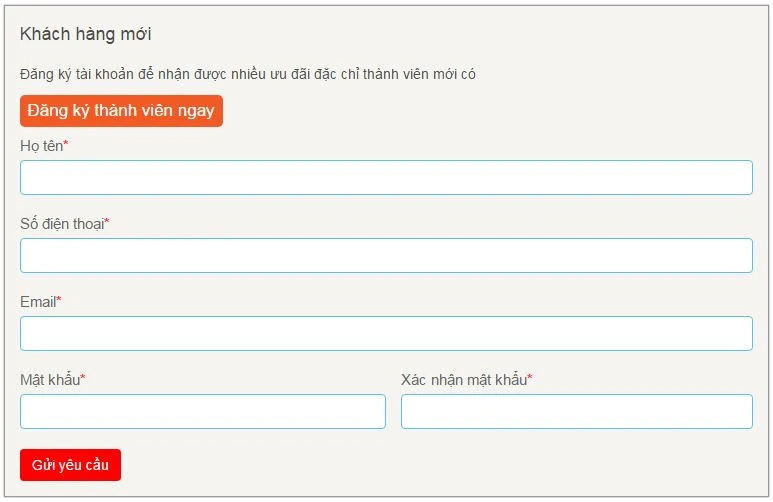Select the Email input box
773x502 pixels.
(386, 334)
